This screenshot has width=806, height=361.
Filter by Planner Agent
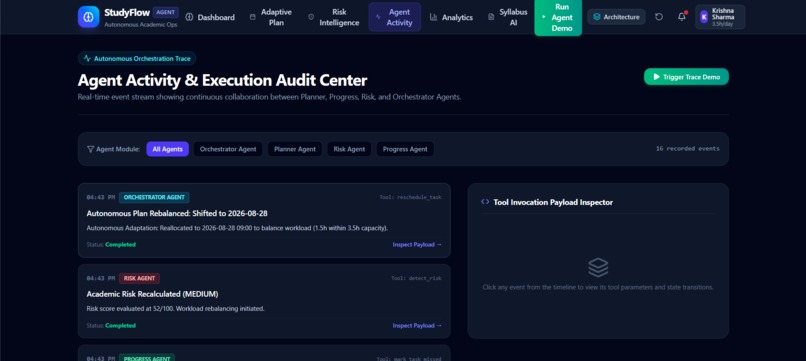coord(295,149)
